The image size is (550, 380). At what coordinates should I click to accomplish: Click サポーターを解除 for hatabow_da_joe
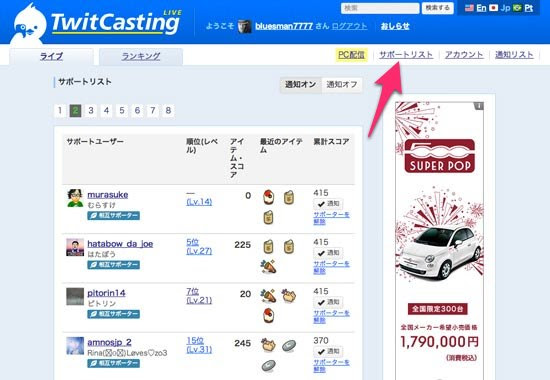[x=331, y=267]
